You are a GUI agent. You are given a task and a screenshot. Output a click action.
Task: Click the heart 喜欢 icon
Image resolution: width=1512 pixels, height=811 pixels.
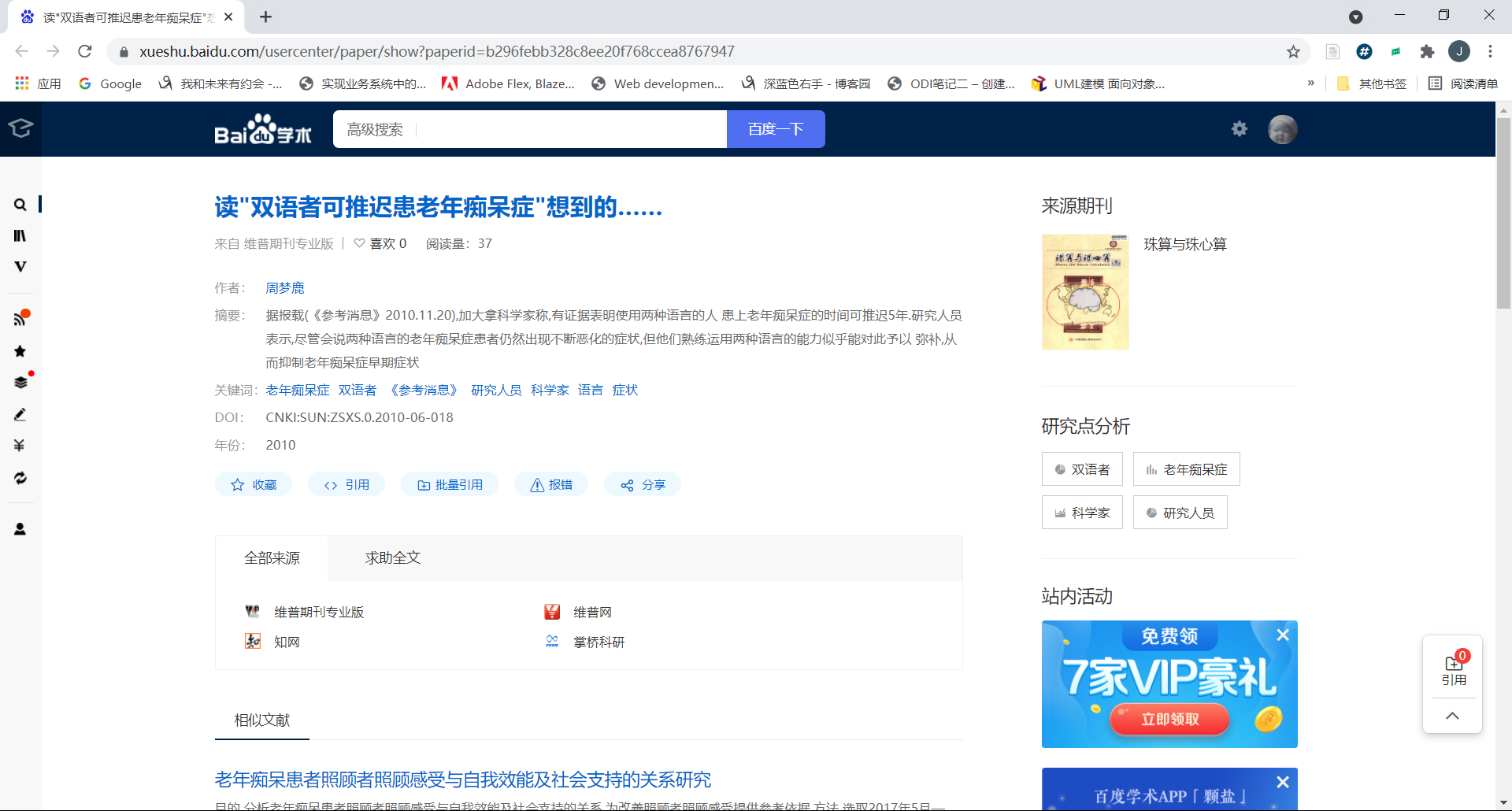(x=359, y=243)
